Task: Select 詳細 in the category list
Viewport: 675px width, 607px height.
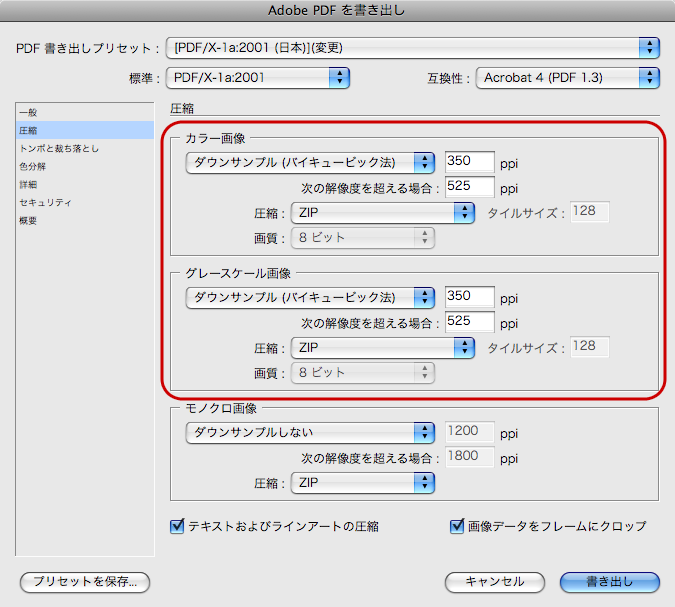Action: click(x=85, y=185)
